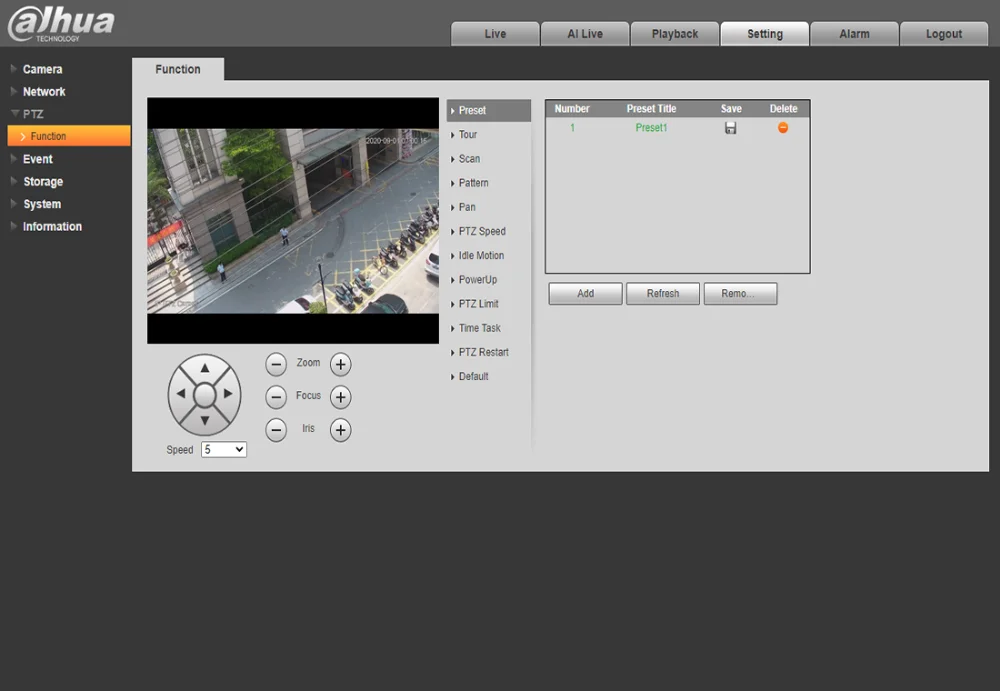1000x691 pixels.
Task: Tilt camera down with PTZ down arrow
Action: [x=205, y=420]
